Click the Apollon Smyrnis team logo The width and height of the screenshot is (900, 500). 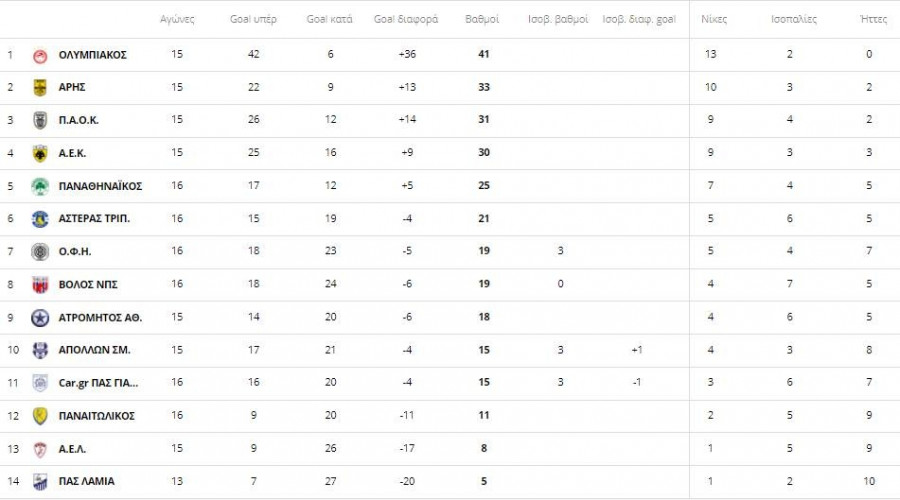click(x=40, y=350)
